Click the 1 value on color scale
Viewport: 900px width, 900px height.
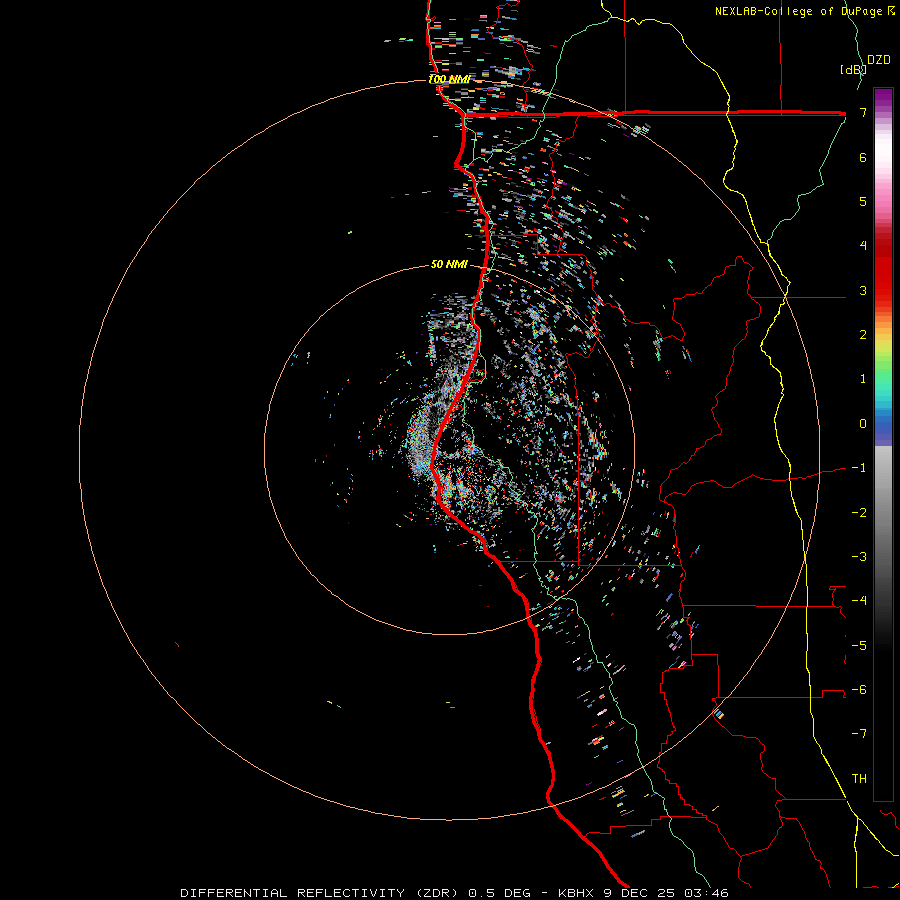pyautogui.click(x=863, y=379)
